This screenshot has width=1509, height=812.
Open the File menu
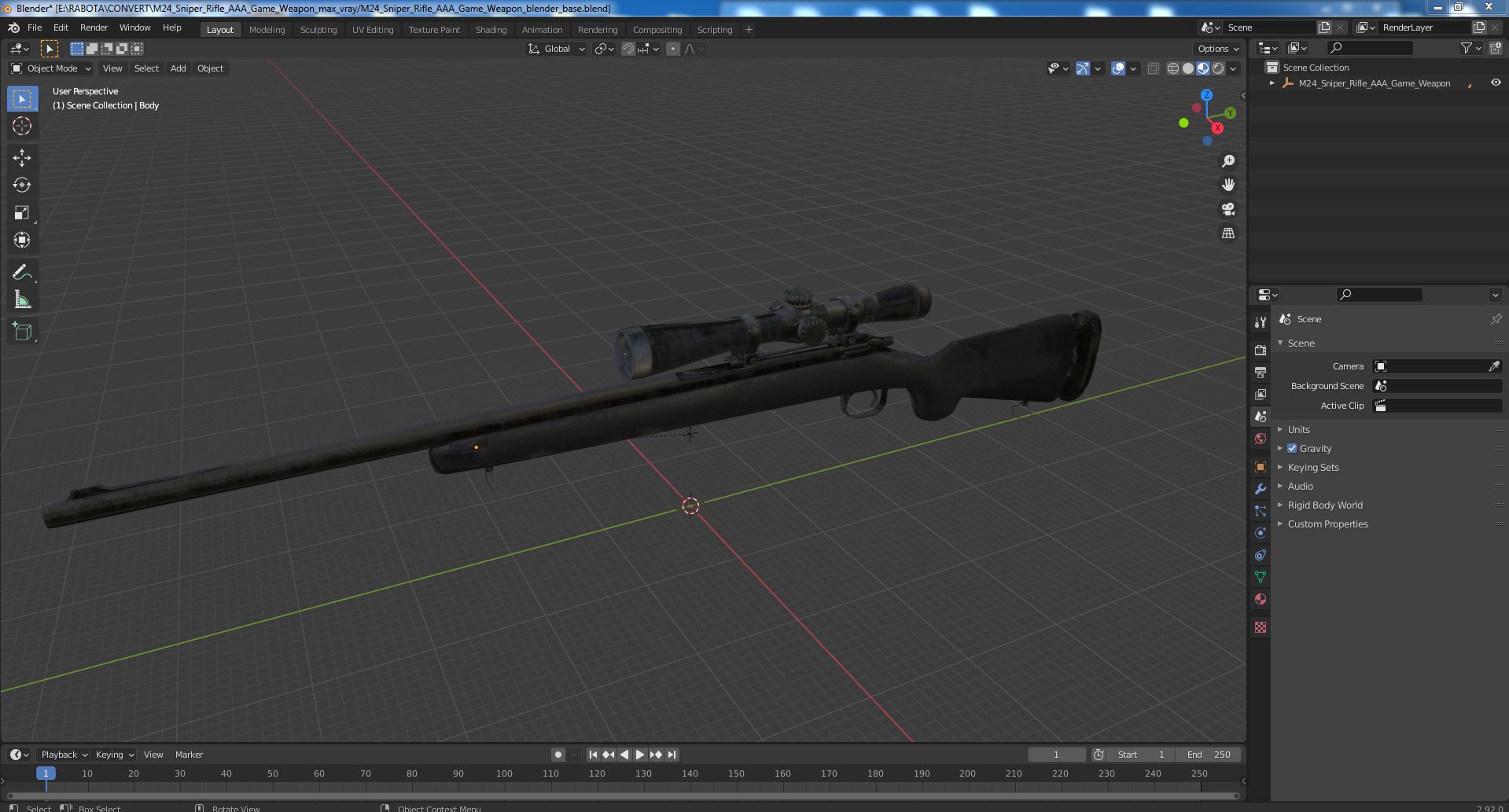tap(35, 28)
